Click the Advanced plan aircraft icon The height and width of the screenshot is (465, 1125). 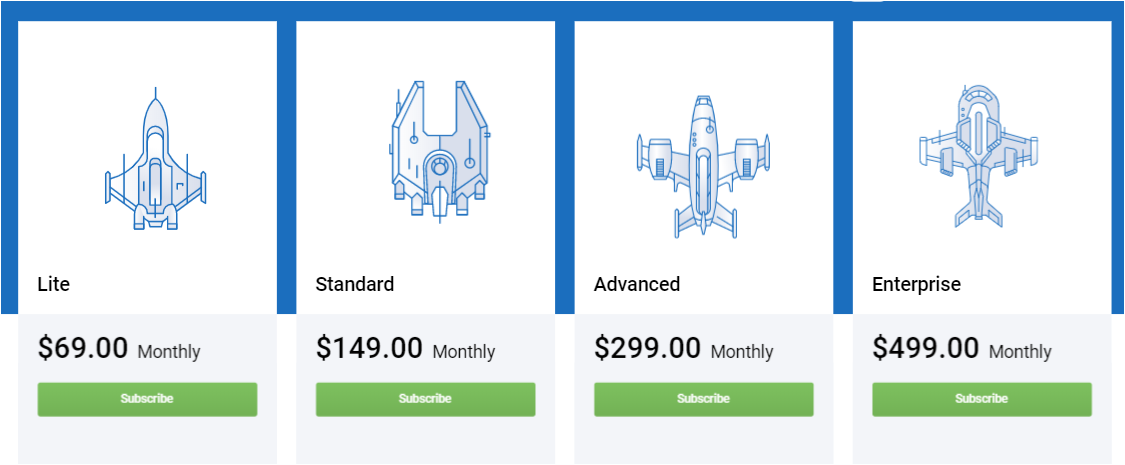click(x=703, y=166)
